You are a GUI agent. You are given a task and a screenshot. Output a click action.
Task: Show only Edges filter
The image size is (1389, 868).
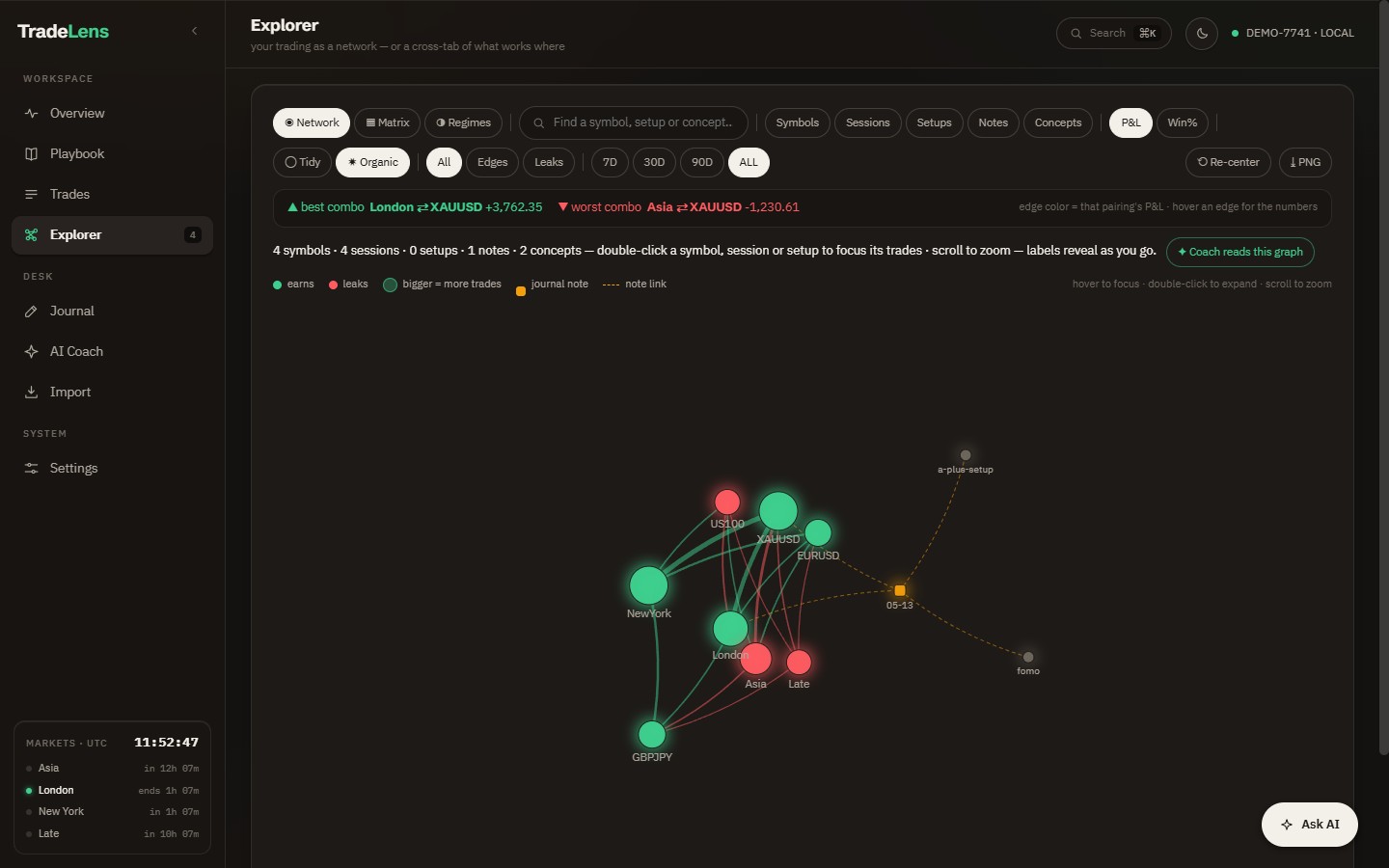(492, 162)
